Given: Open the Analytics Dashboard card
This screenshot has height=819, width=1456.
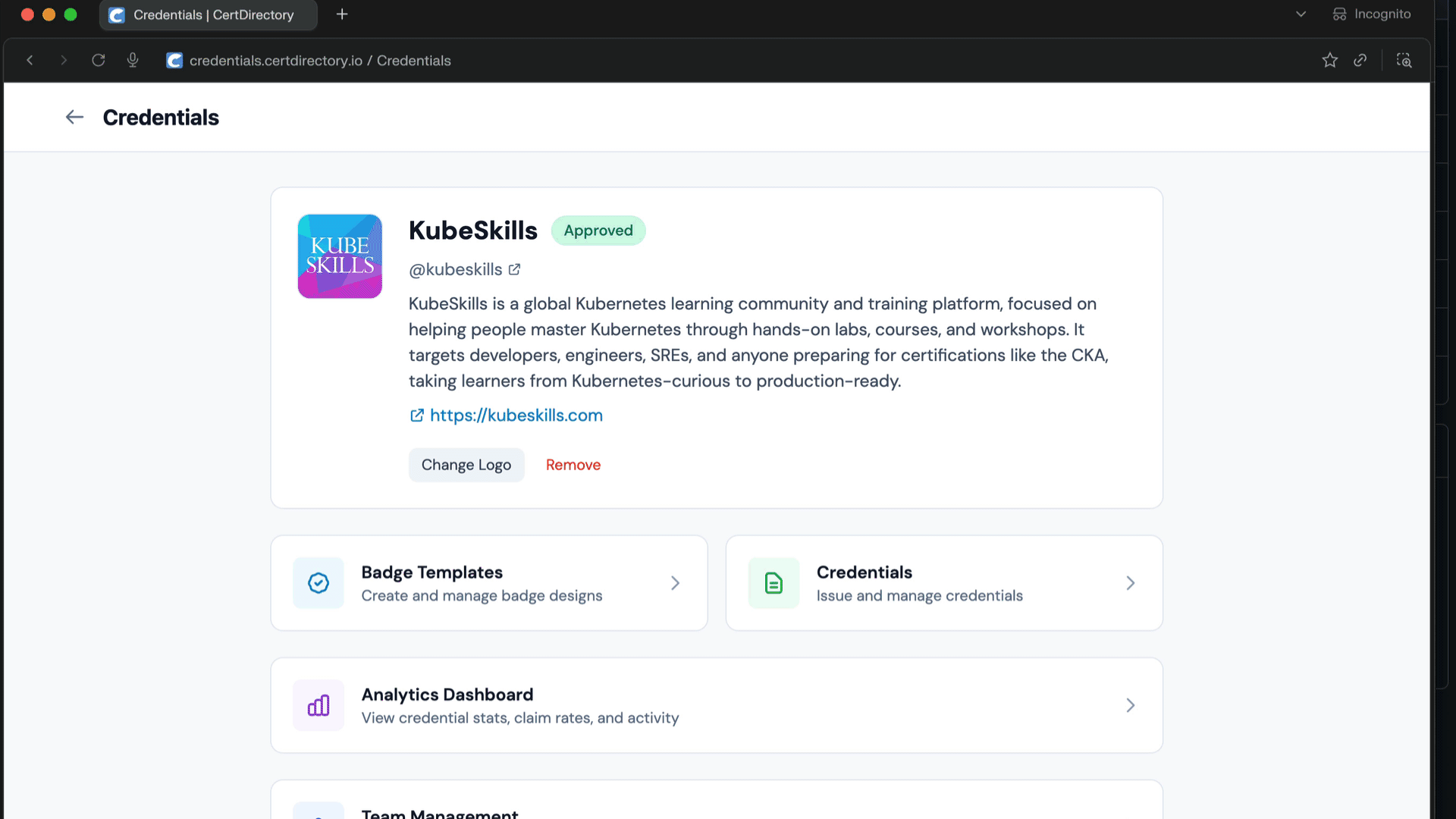Looking at the screenshot, I should click(717, 705).
